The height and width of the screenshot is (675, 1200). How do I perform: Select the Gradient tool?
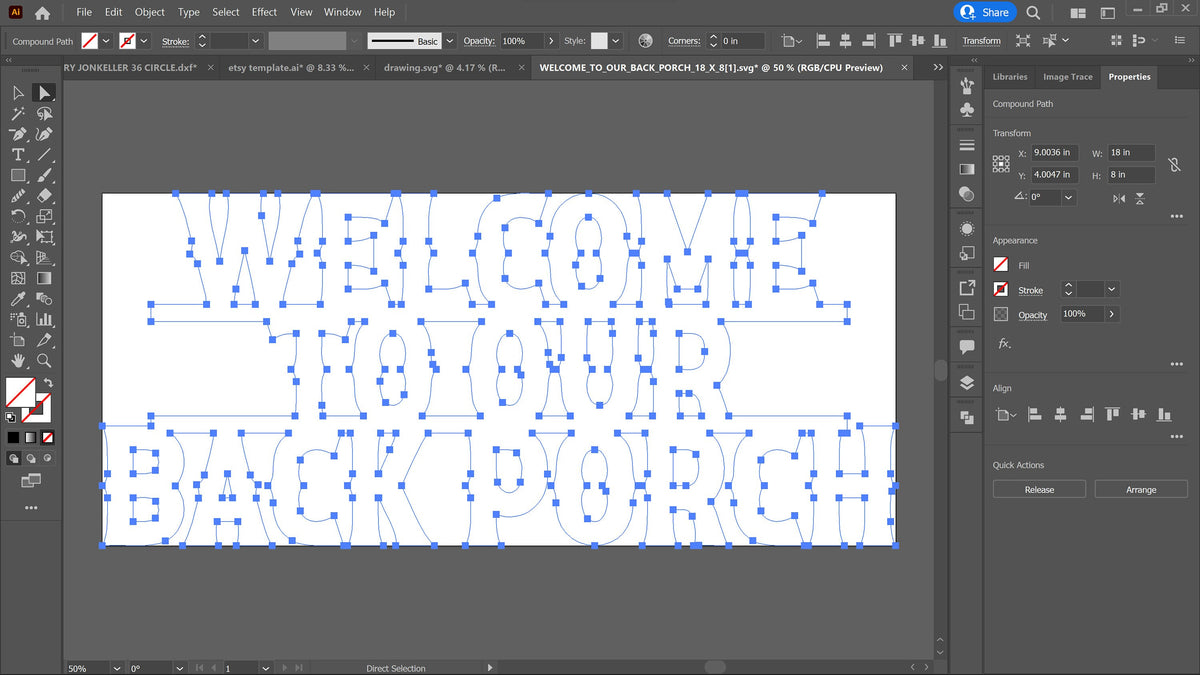44,278
